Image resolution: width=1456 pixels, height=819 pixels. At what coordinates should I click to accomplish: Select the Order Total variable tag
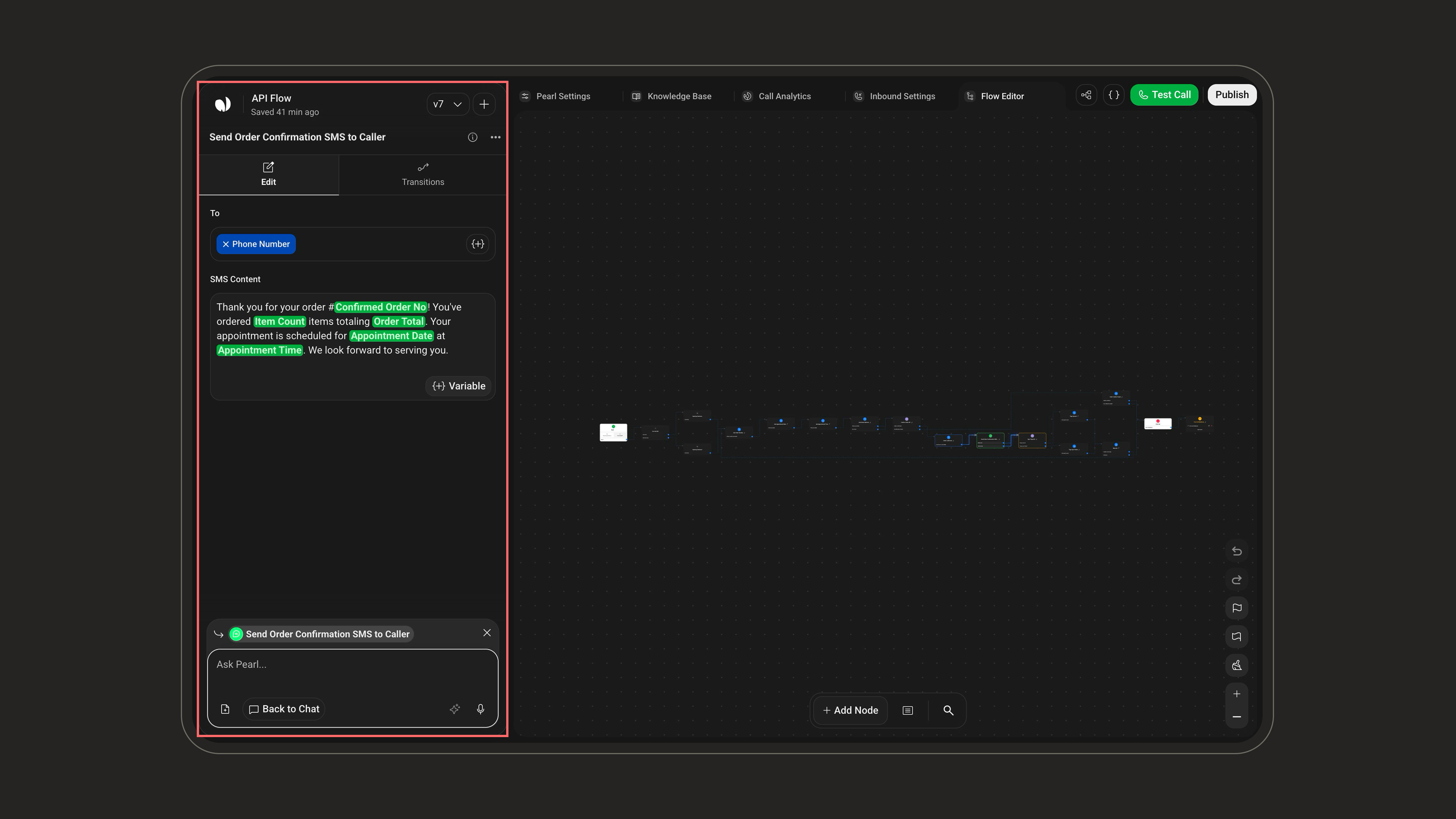(x=398, y=322)
